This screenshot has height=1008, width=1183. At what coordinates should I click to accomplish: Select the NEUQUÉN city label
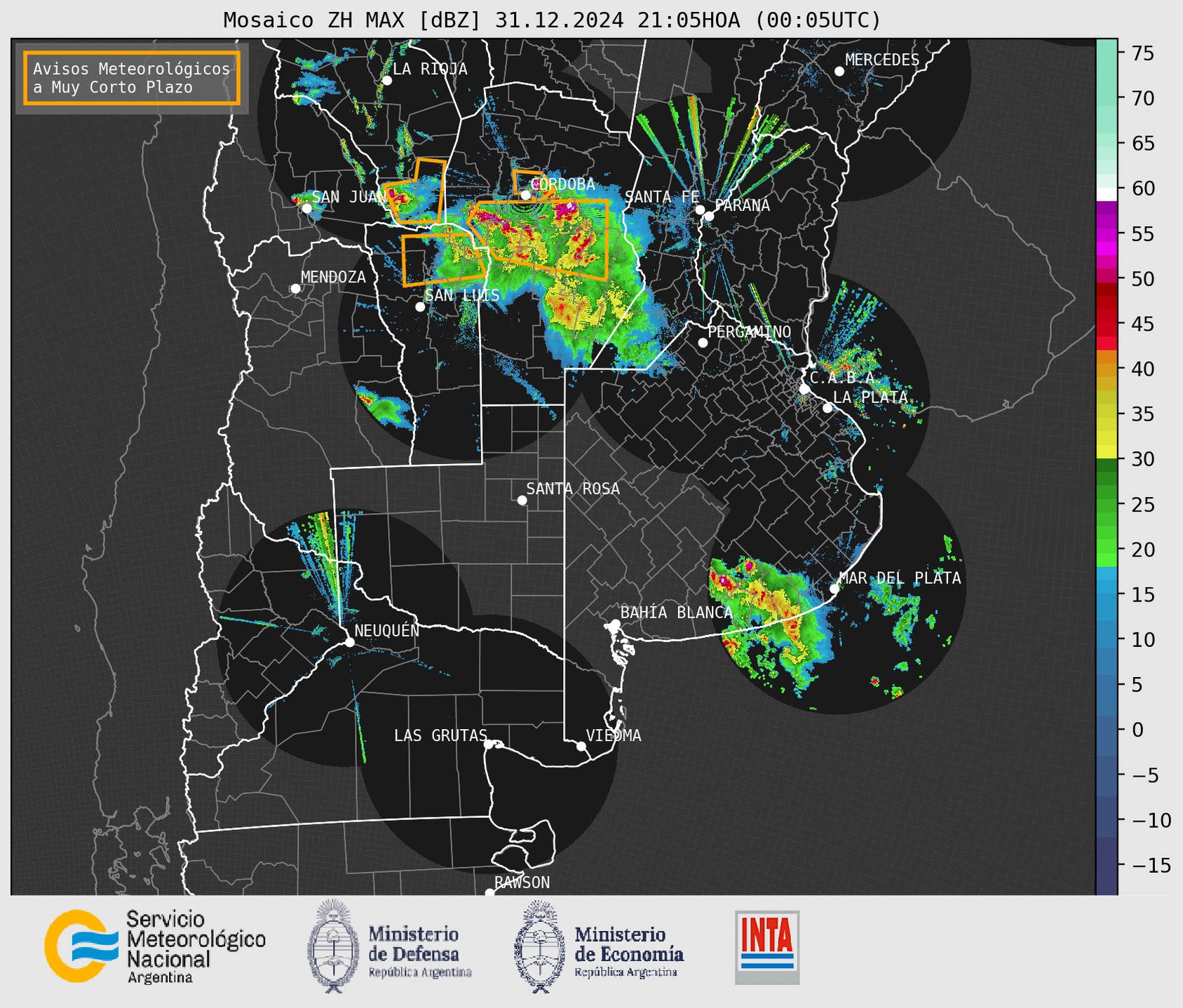click(x=387, y=630)
